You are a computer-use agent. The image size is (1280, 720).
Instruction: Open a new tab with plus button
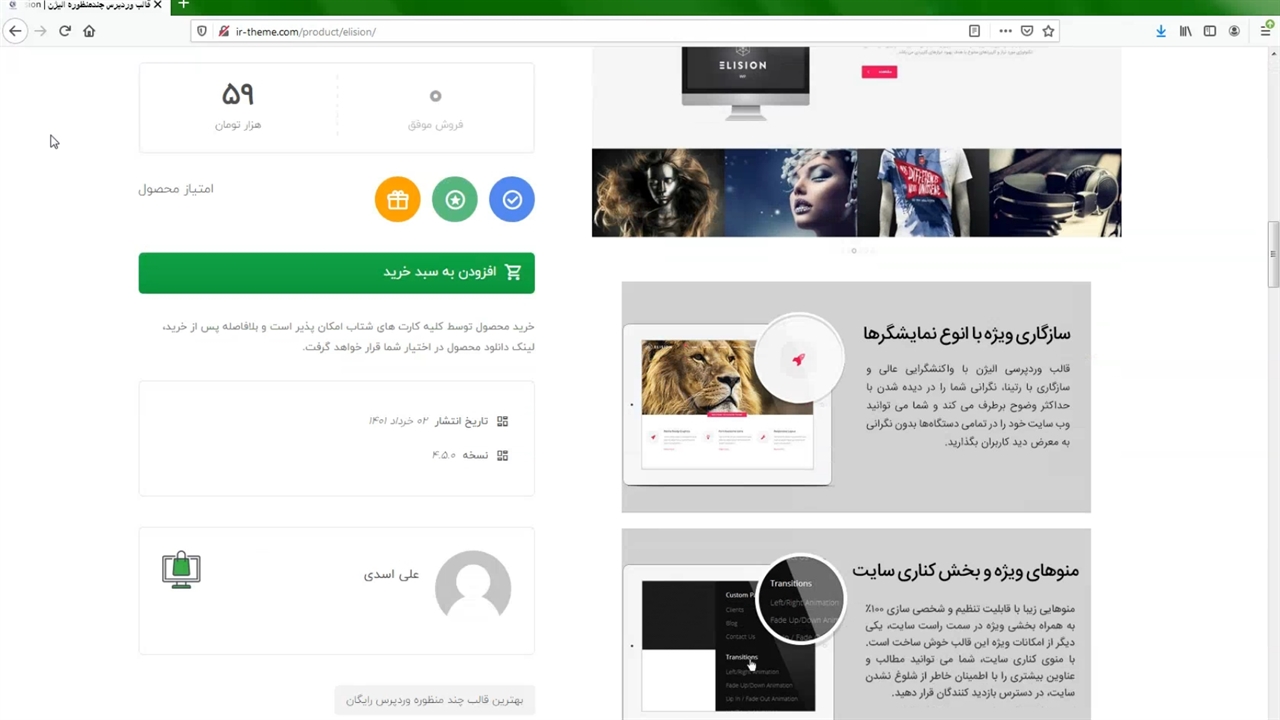click(x=183, y=5)
